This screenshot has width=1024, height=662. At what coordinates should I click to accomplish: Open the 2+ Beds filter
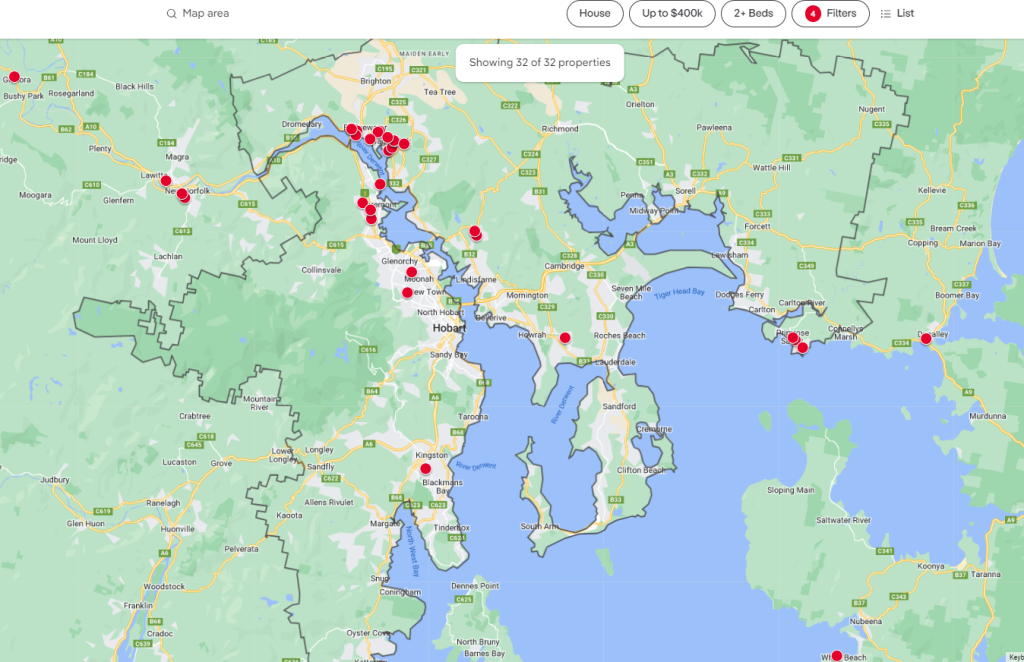coord(753,14)
